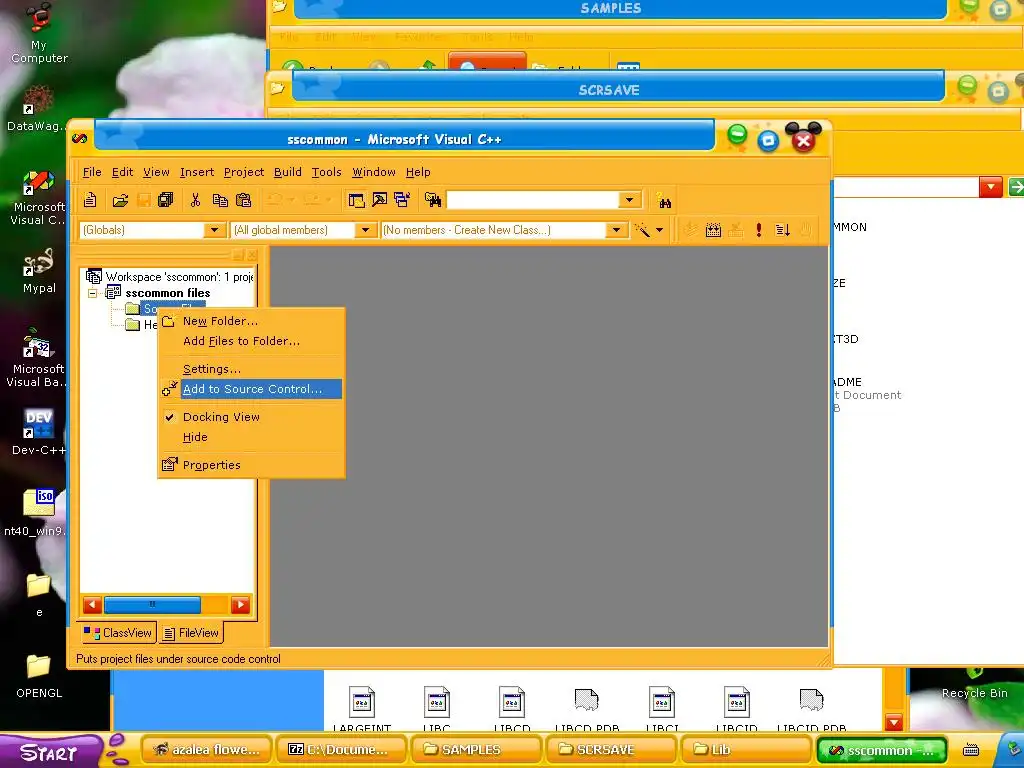Open the Tools menu

[326, 172]
